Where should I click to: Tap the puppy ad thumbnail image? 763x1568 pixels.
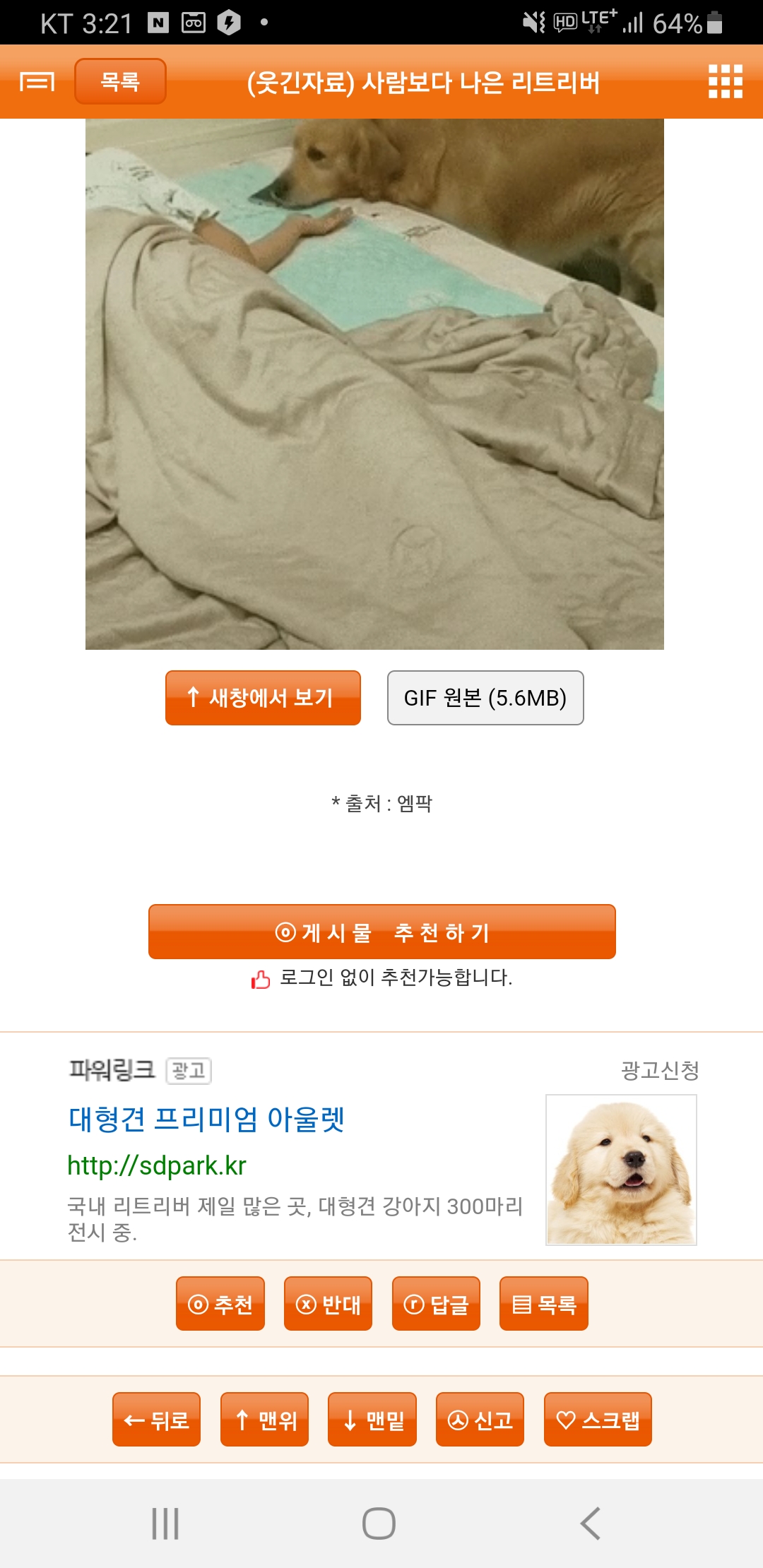[621, 1170]
